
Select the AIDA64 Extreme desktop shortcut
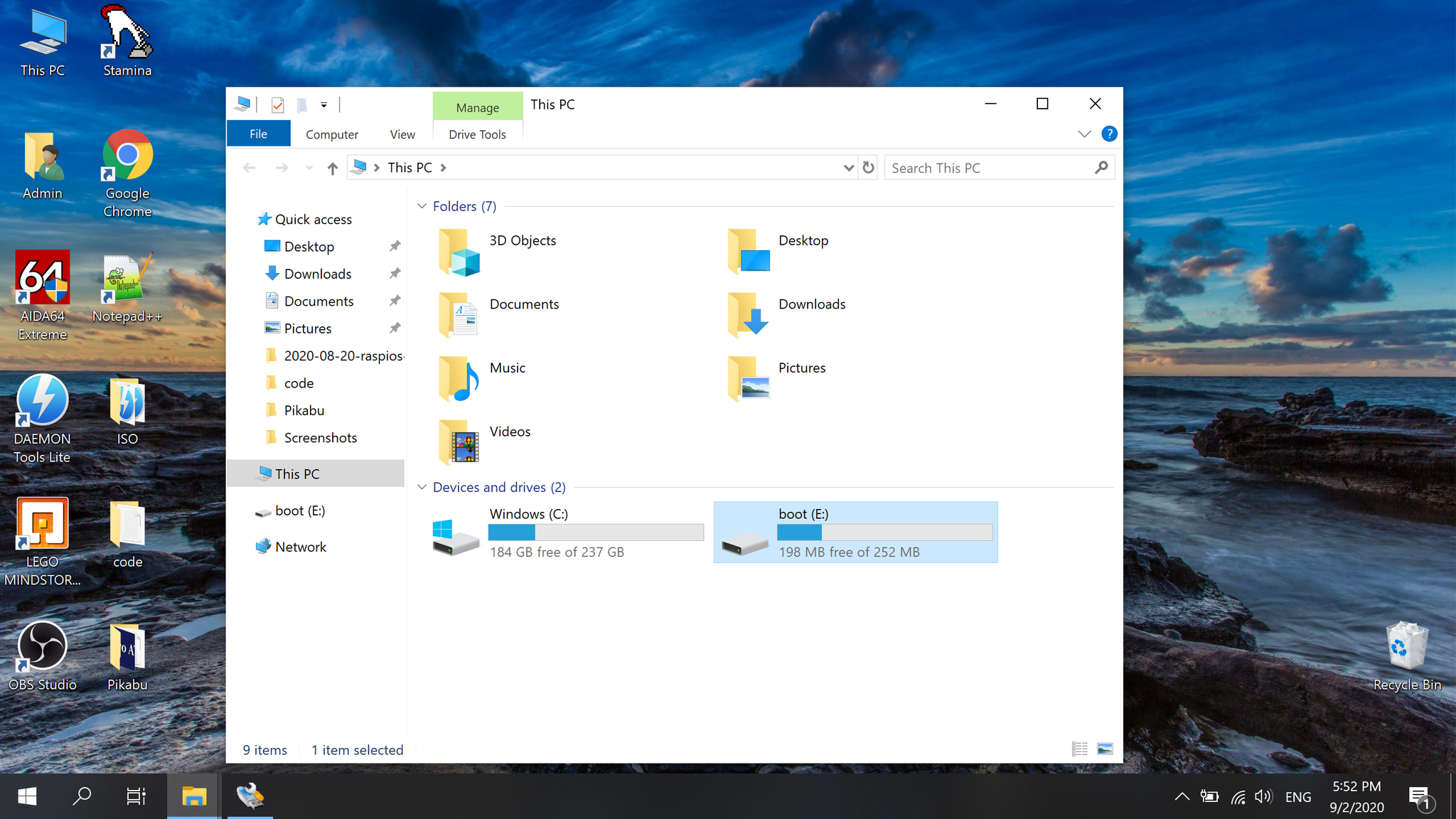click(43, 296)
